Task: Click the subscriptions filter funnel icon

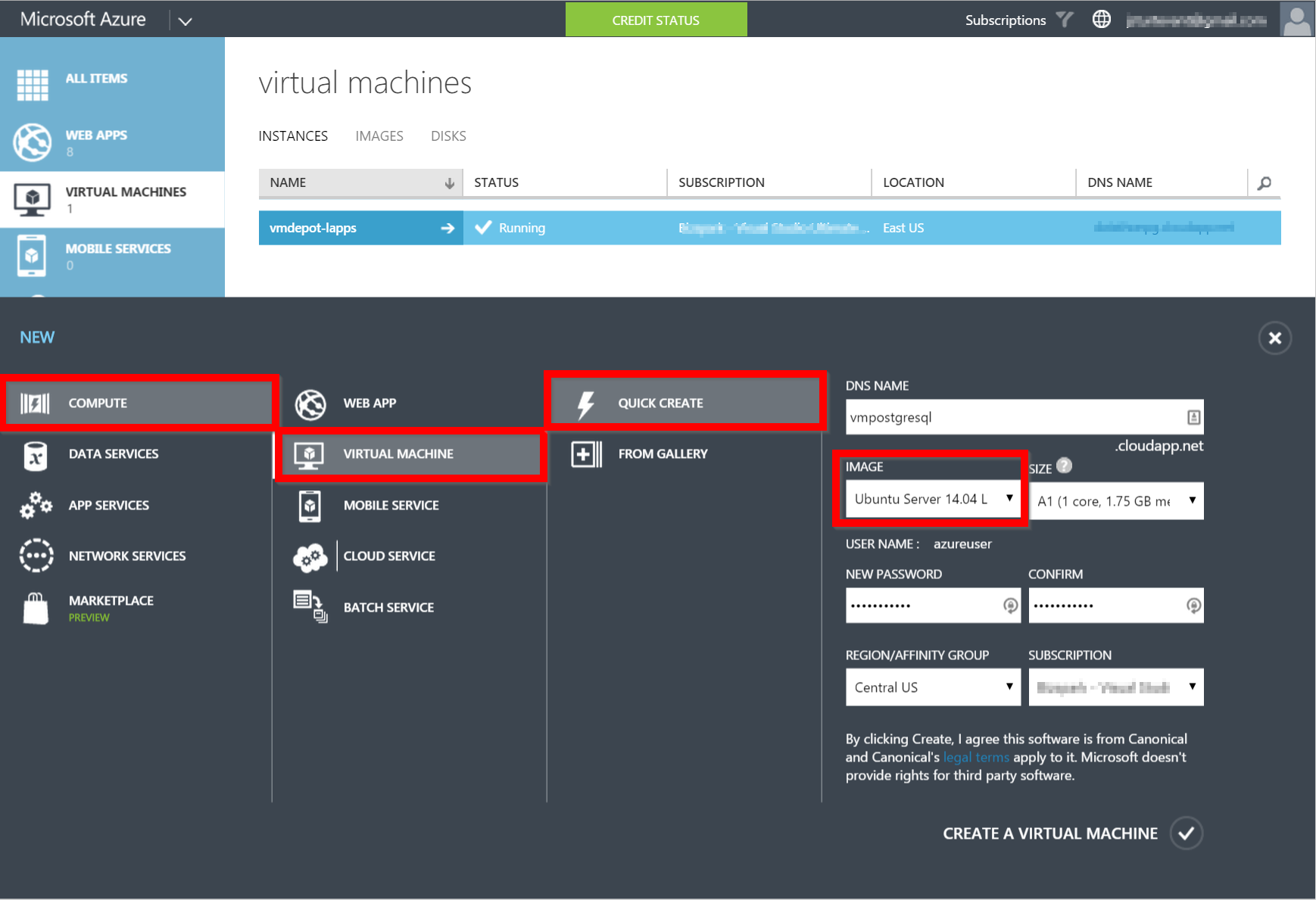Action: [x=1065, y=20]
